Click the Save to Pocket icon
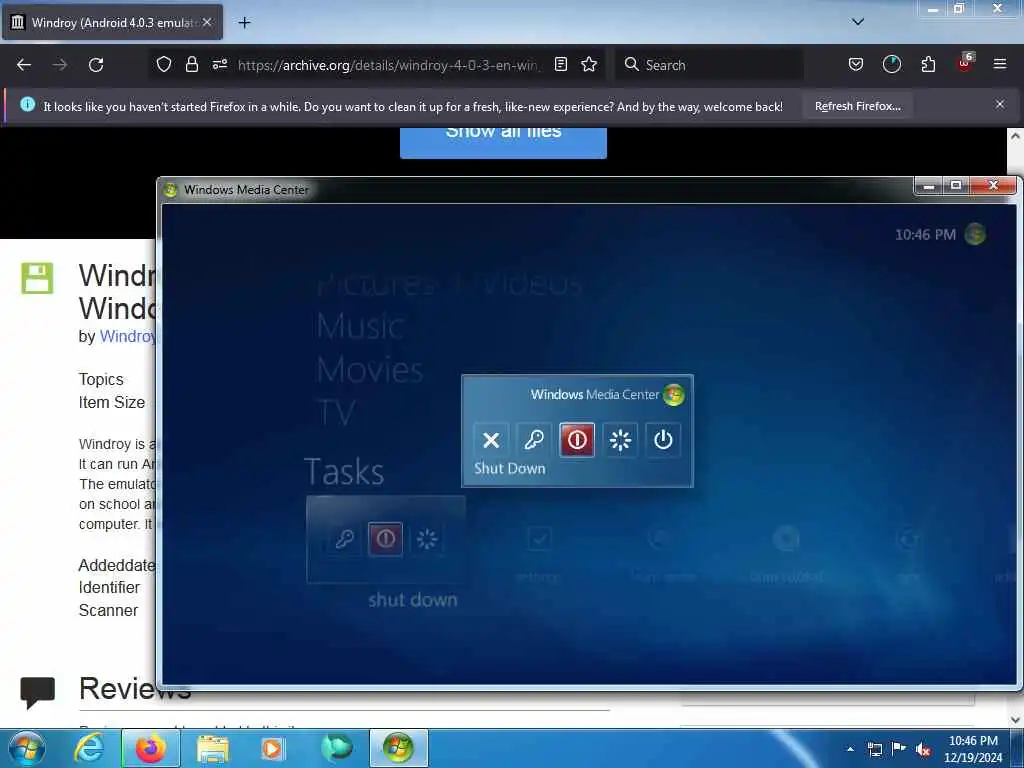 pos(856,65)
